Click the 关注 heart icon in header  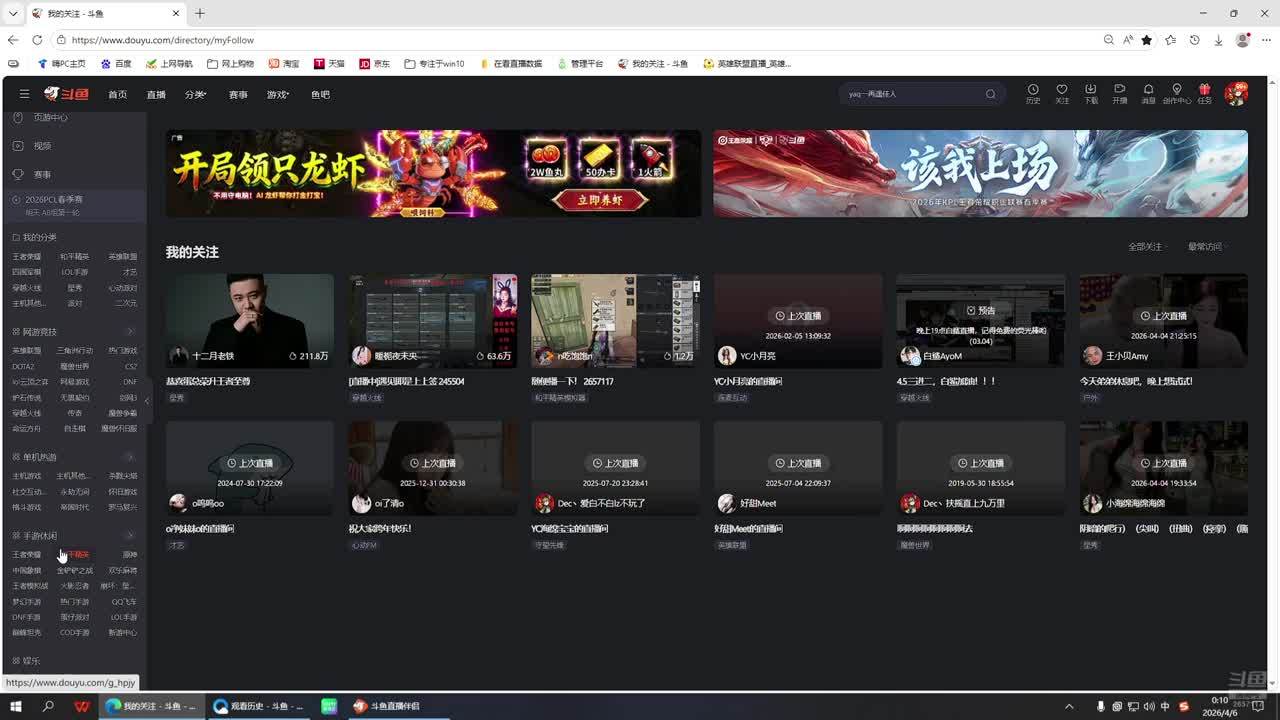[1062, 93]
